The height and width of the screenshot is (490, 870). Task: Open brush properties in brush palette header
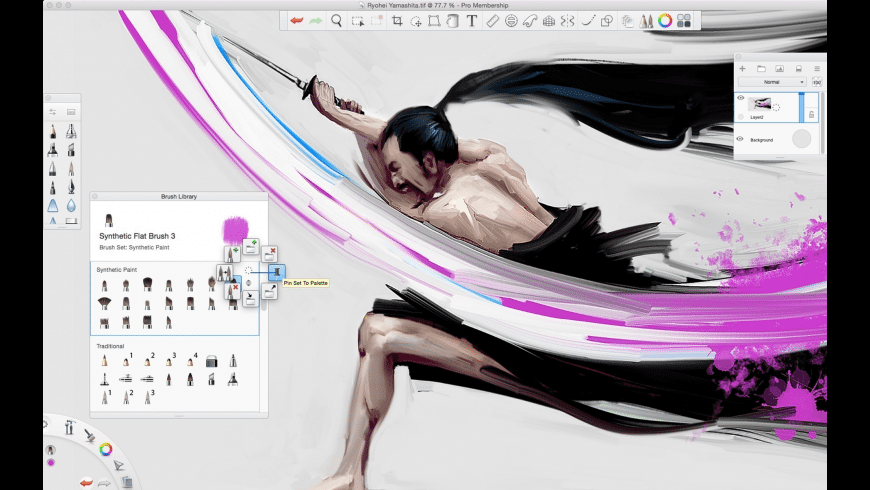click(x=53, y=111)
